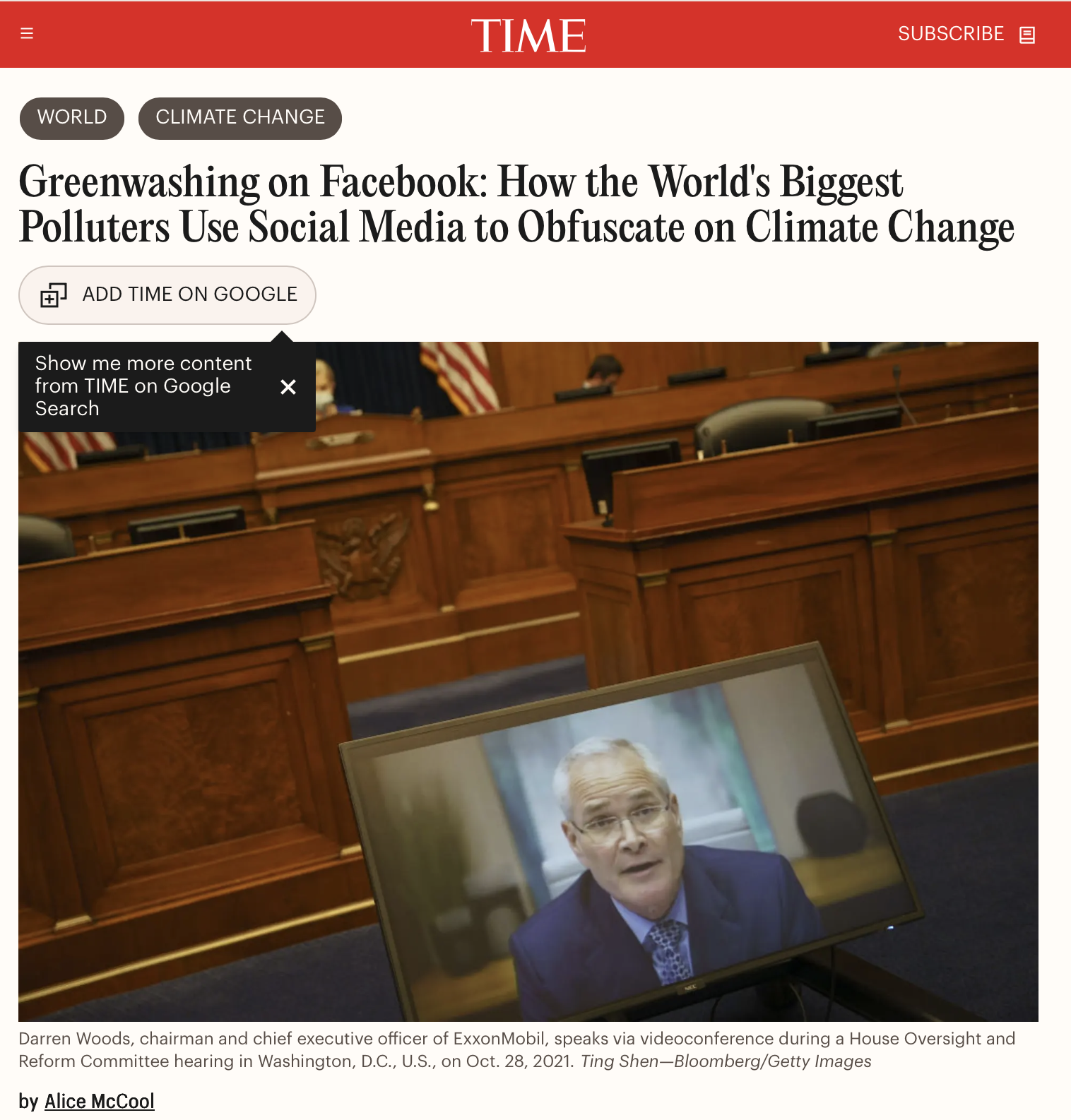The width and height of the screenshot is (1071, 1120).
Task: Click the American flag in the photo
Action: (x=459, y=376)
